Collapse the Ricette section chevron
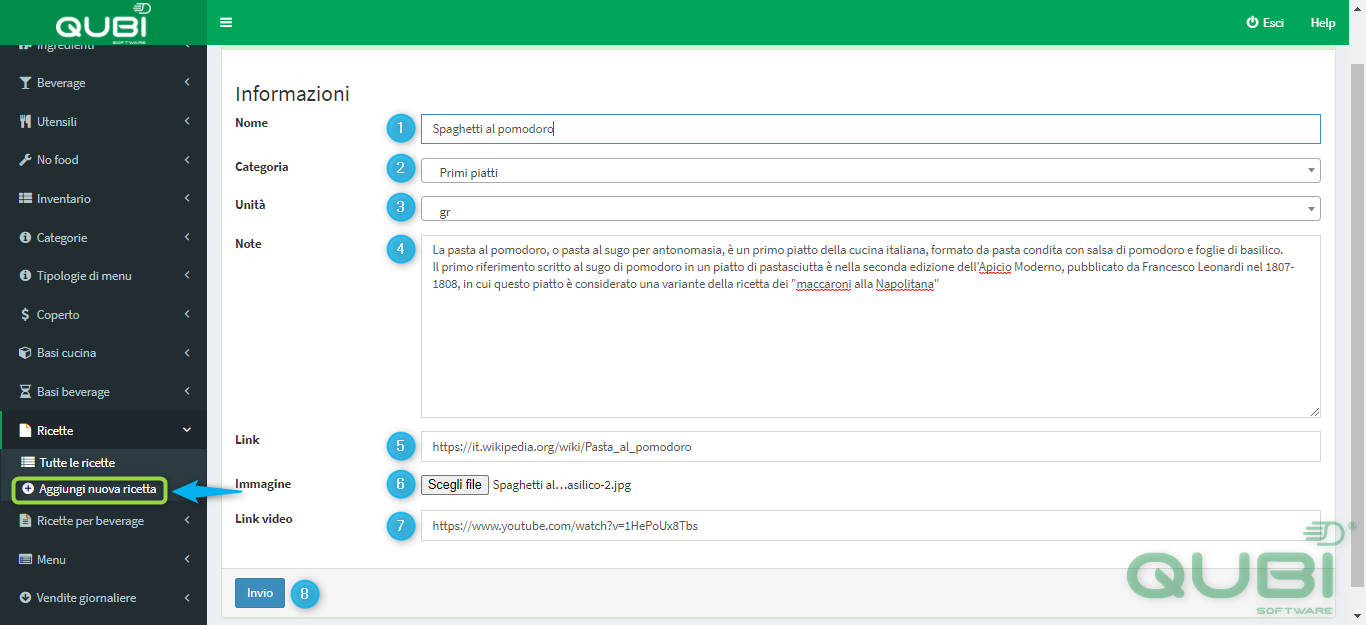1366x625 pixels. pyautogui.click(x=187, y=430)
